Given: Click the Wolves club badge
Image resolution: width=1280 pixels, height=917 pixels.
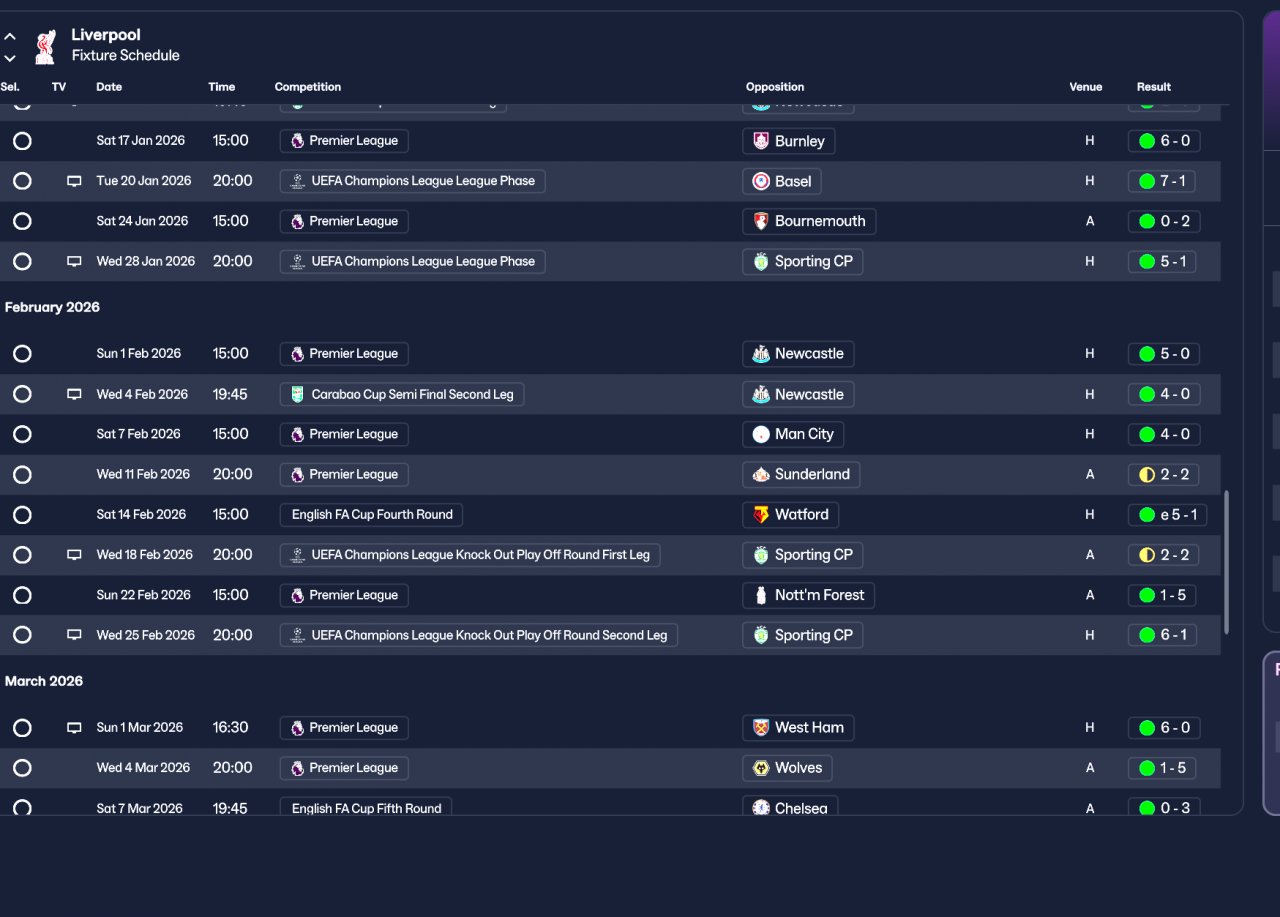Looking at the screenshot, I should tap(761, 768).
